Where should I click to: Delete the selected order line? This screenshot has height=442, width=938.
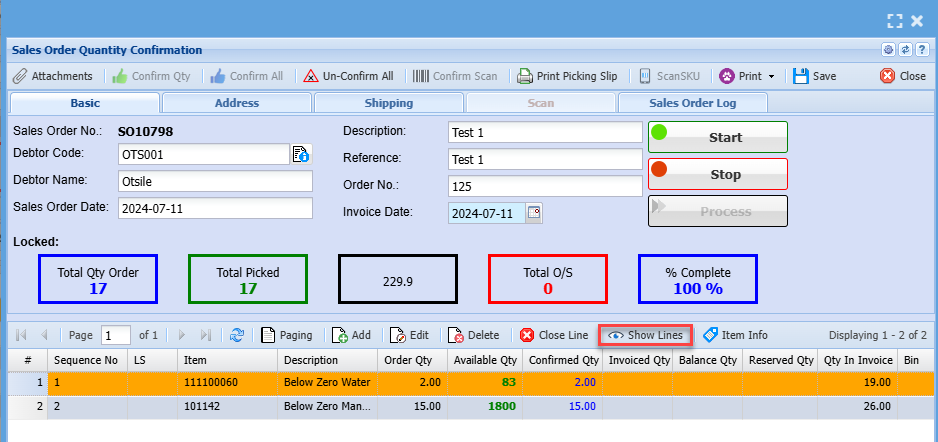473,335
